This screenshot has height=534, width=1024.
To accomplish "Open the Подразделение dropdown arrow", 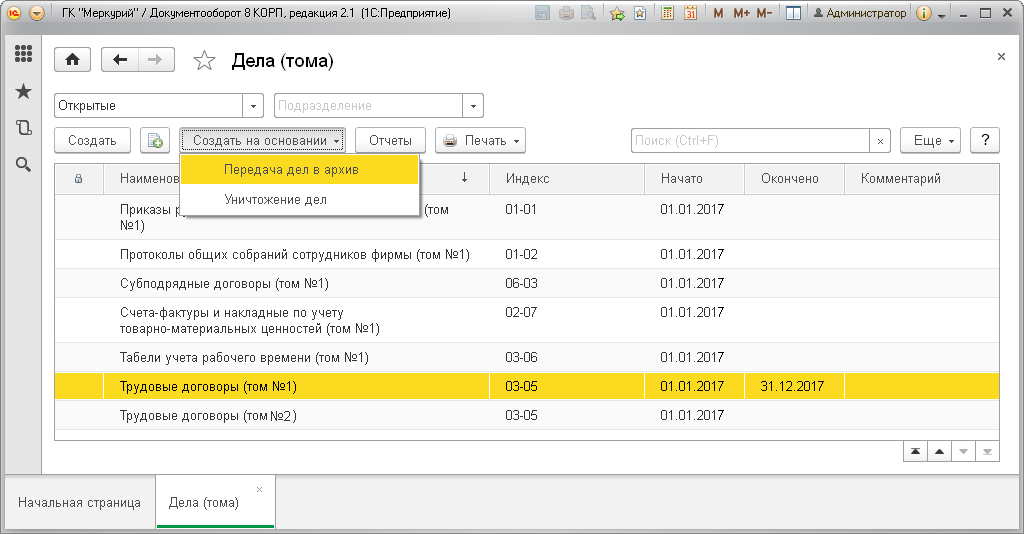I will tap(473, 106).
